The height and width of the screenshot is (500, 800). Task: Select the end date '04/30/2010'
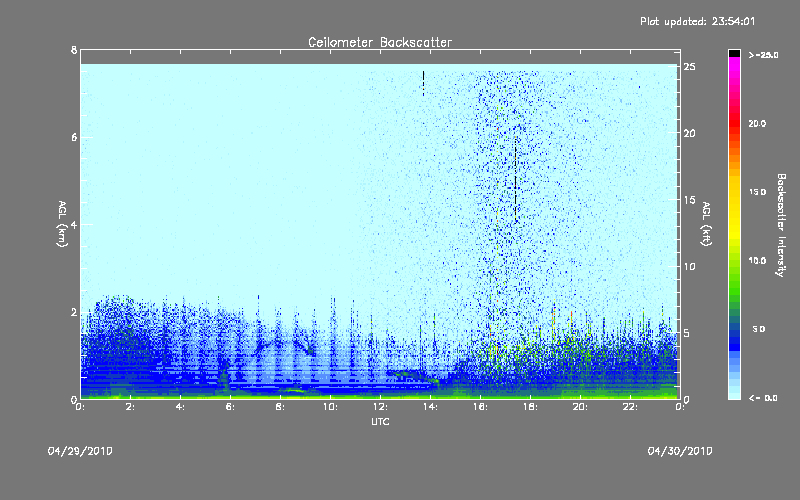[x=680, y=451]
